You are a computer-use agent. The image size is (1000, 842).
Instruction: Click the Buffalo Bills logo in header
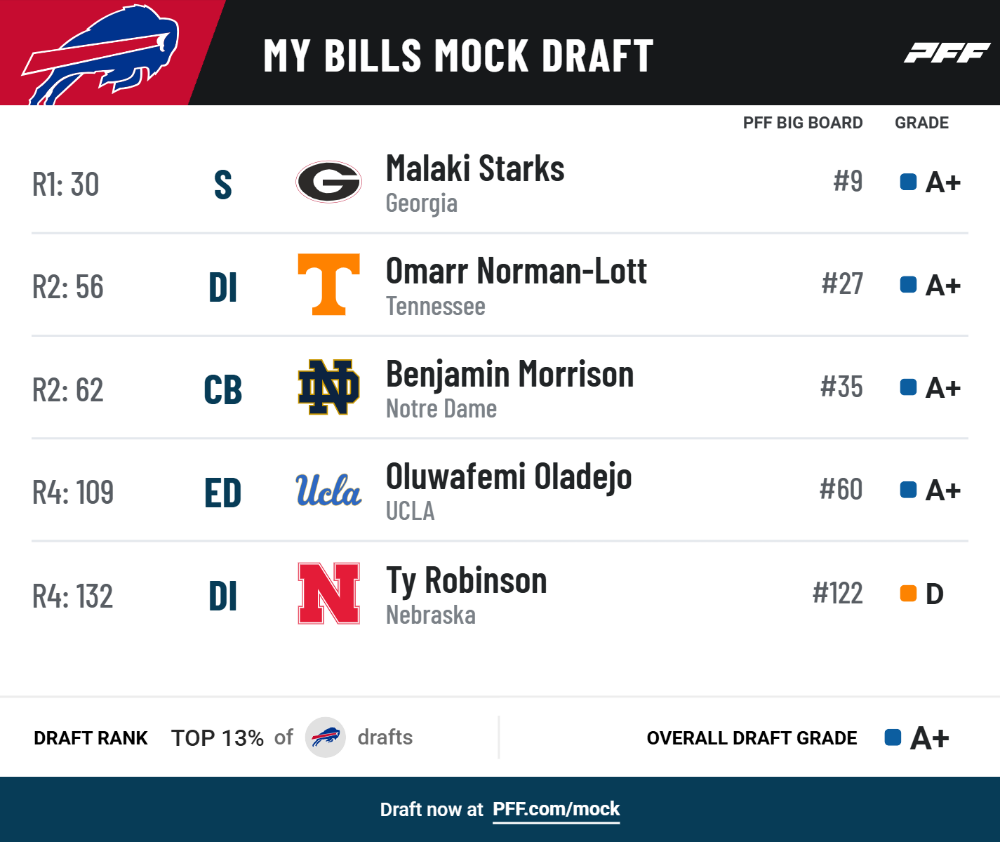click(100, 54)
